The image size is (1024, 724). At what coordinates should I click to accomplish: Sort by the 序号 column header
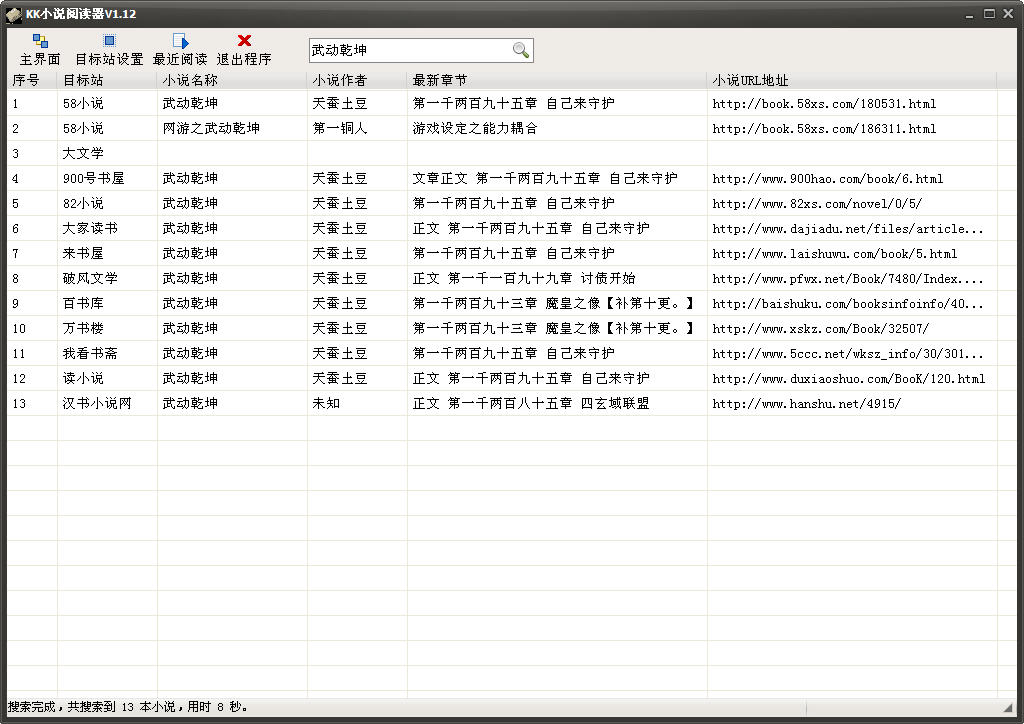pos(32,80)
